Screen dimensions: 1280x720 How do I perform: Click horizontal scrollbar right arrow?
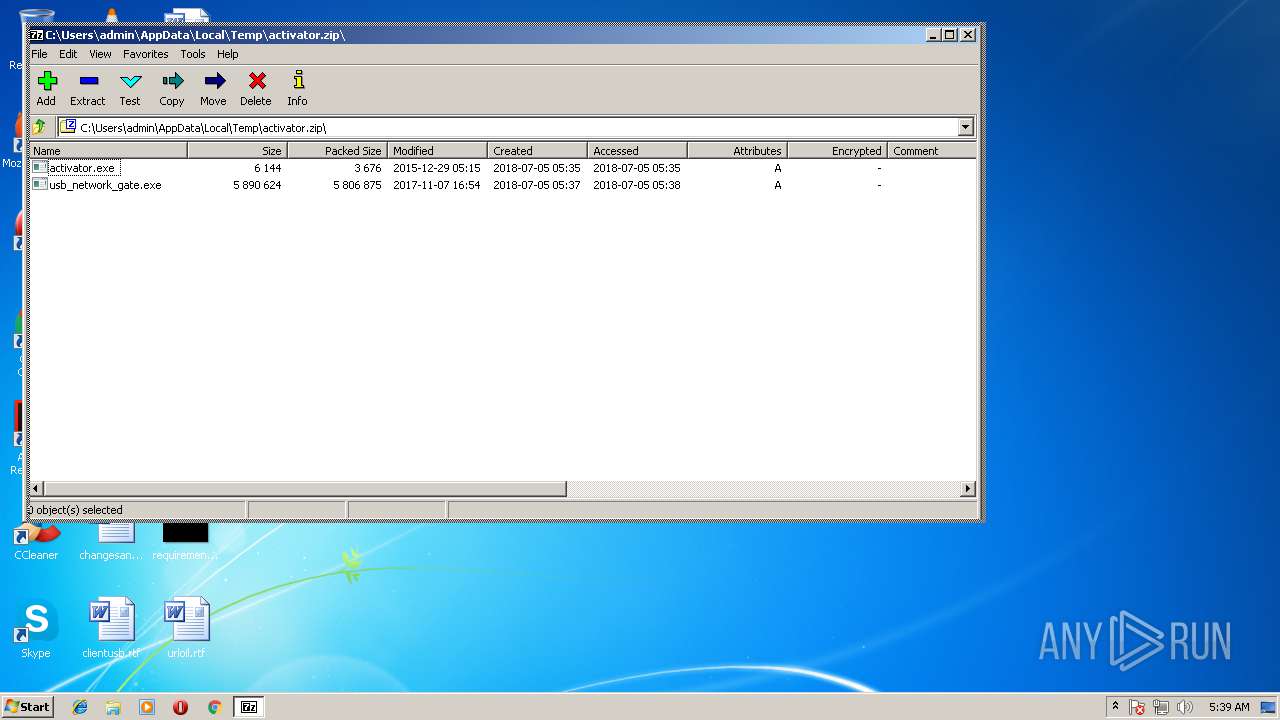[x=968, y=489]
